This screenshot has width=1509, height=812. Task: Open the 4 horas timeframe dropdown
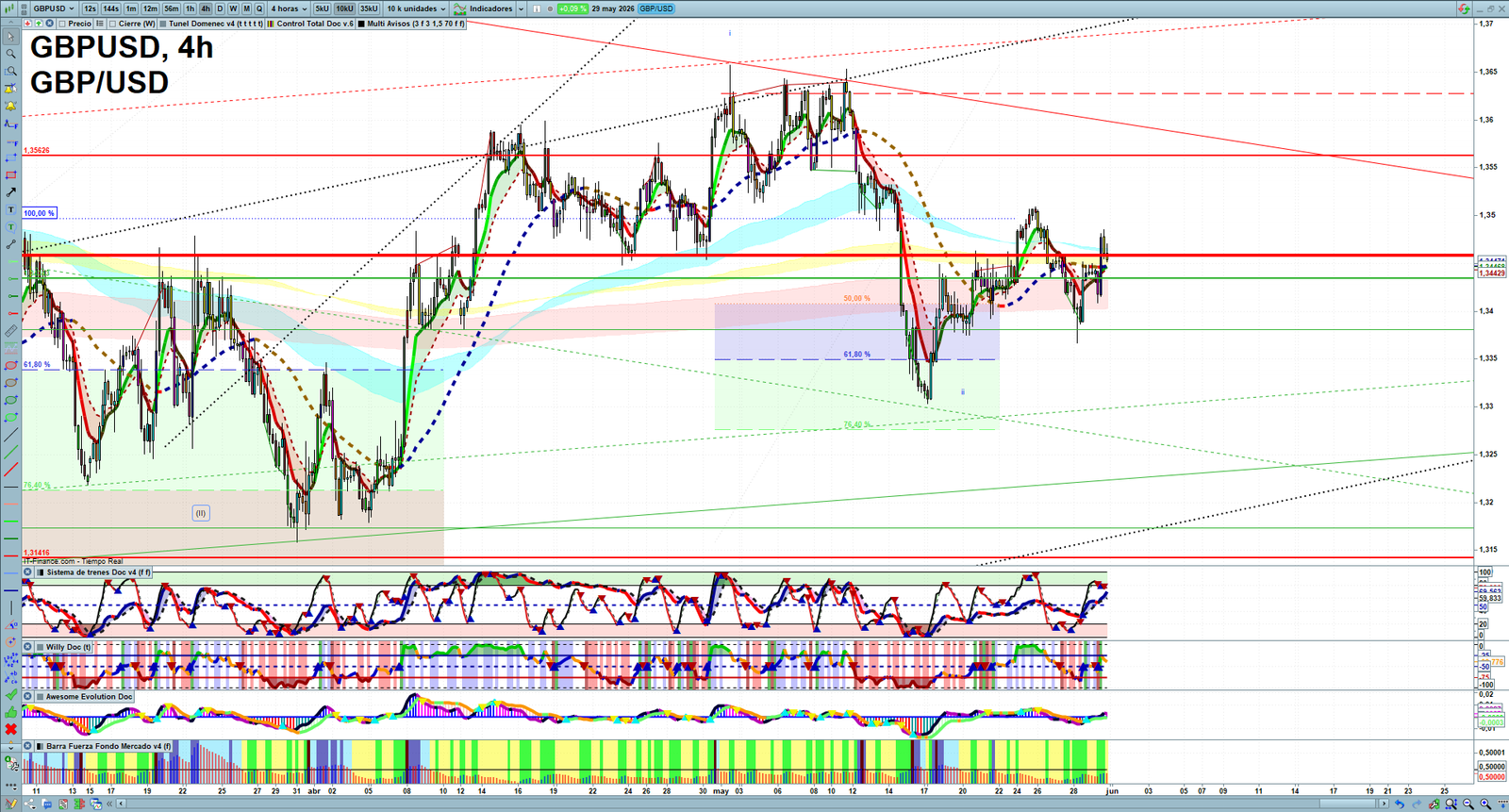(x=289, y=8)
